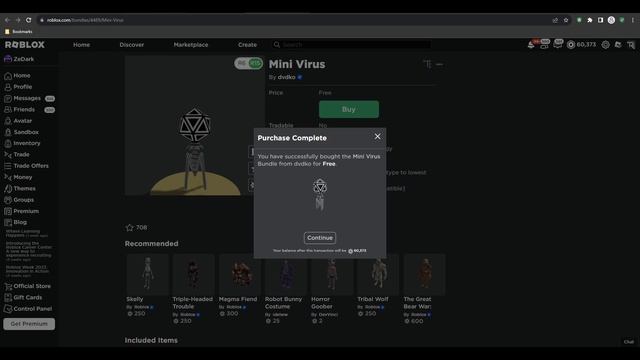
Task: Open the Robot Bunny Costume item
Action: (x=286, y=289)
